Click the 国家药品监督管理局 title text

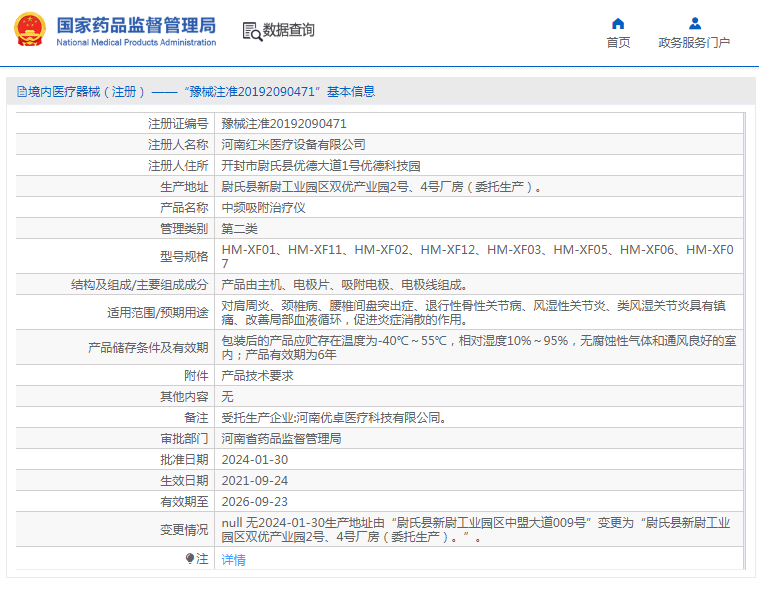[x=136, y=25]
